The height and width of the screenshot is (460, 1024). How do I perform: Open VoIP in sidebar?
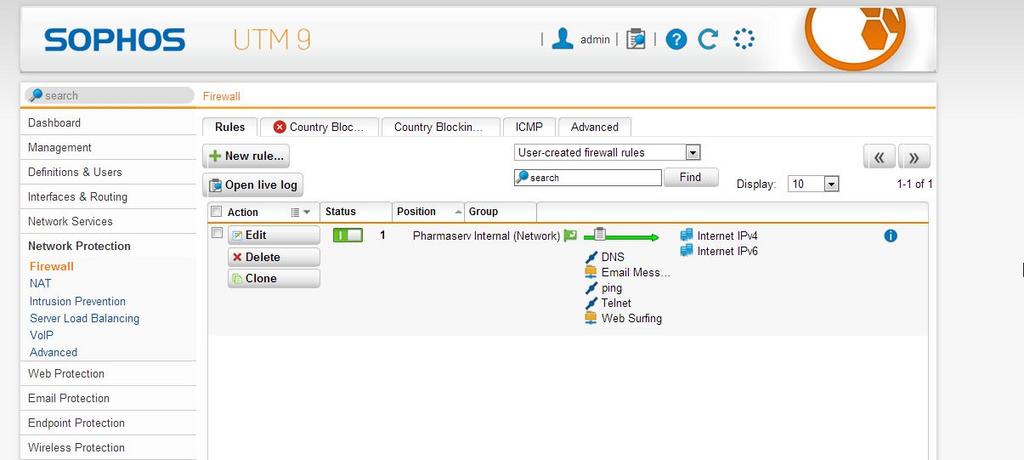point(41,335)
